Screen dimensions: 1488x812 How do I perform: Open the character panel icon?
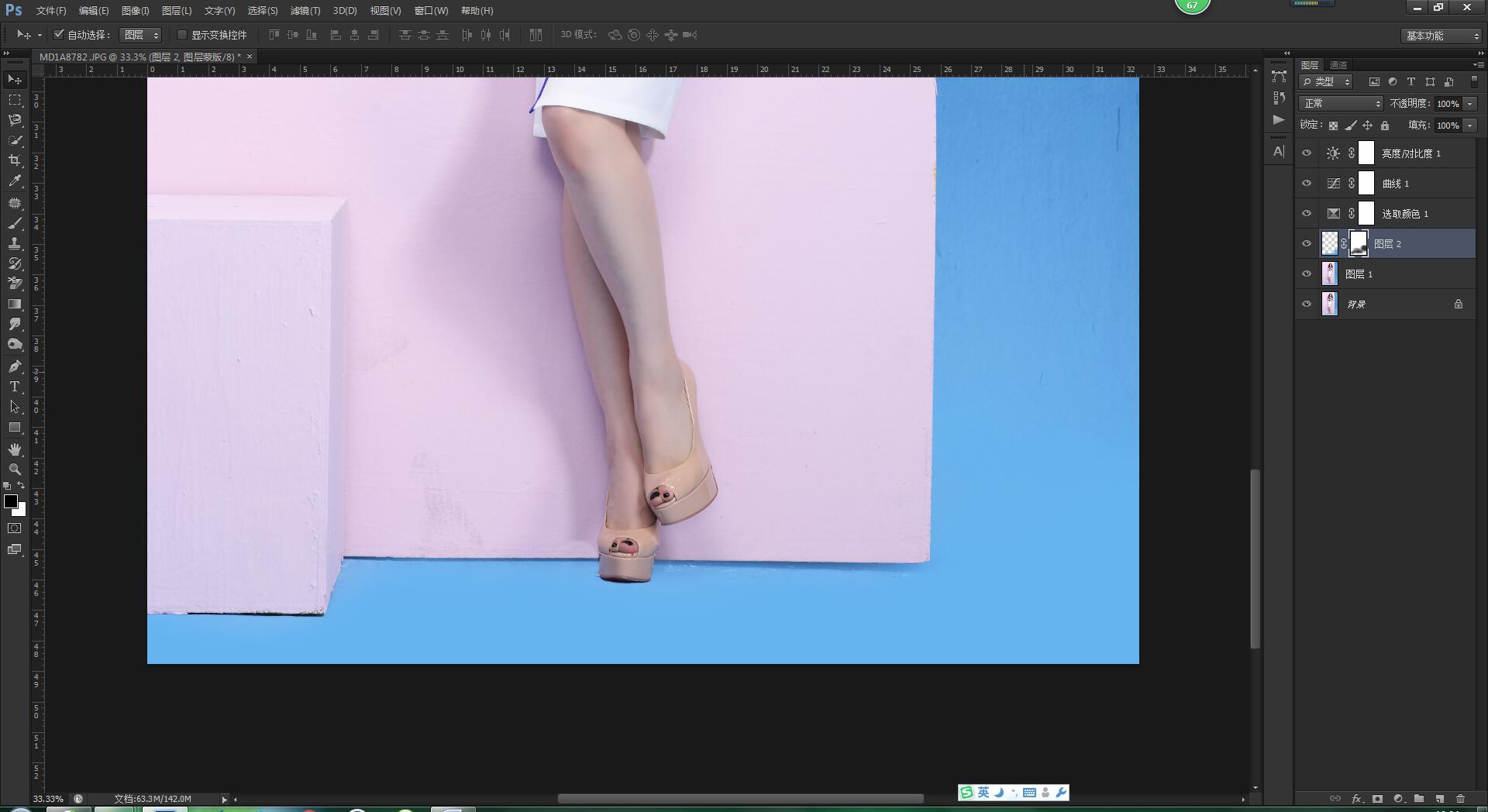pos(1279,152)
